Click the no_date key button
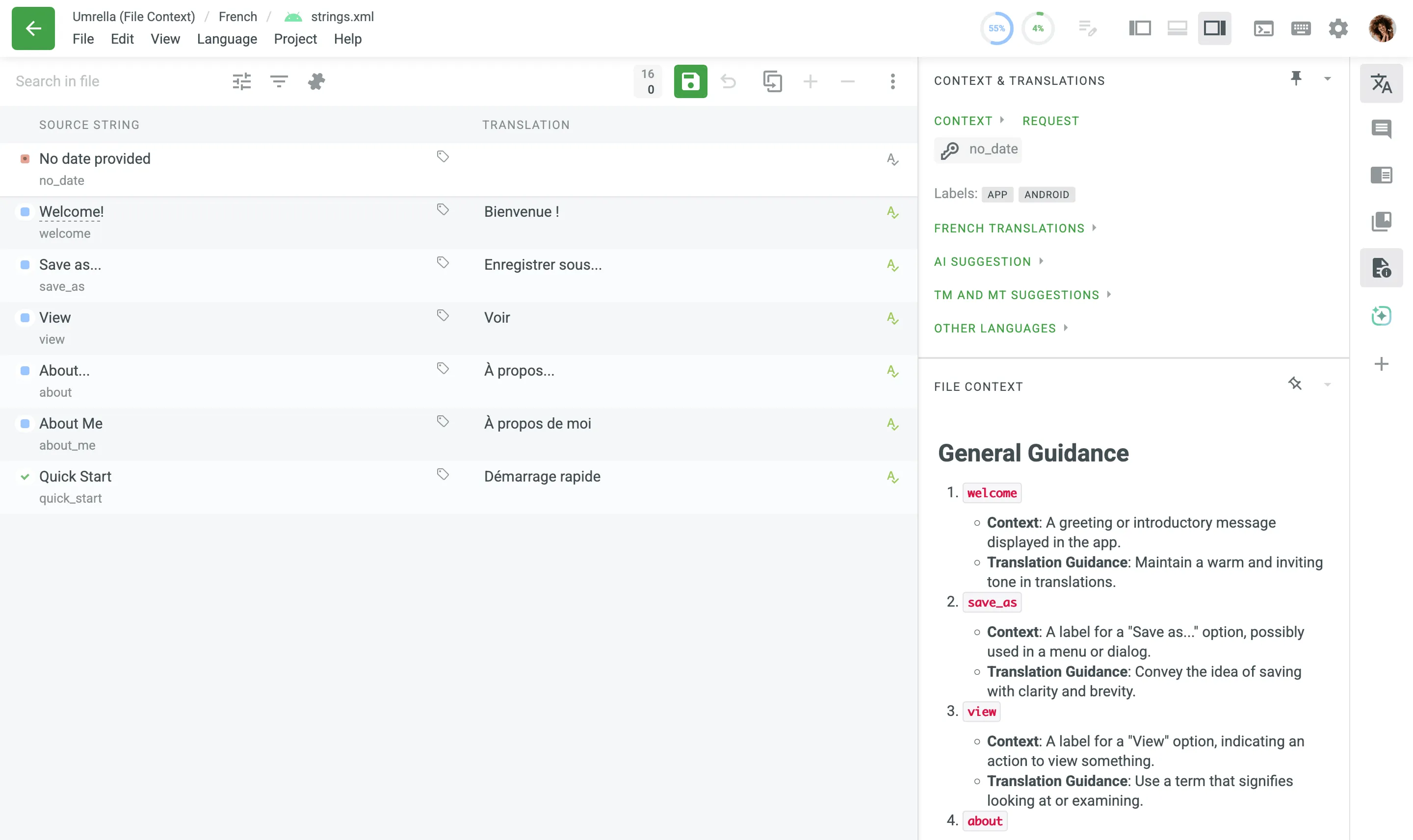Image resolution: width=1413 pixels, height=840 pixels. tap(977, 150)
